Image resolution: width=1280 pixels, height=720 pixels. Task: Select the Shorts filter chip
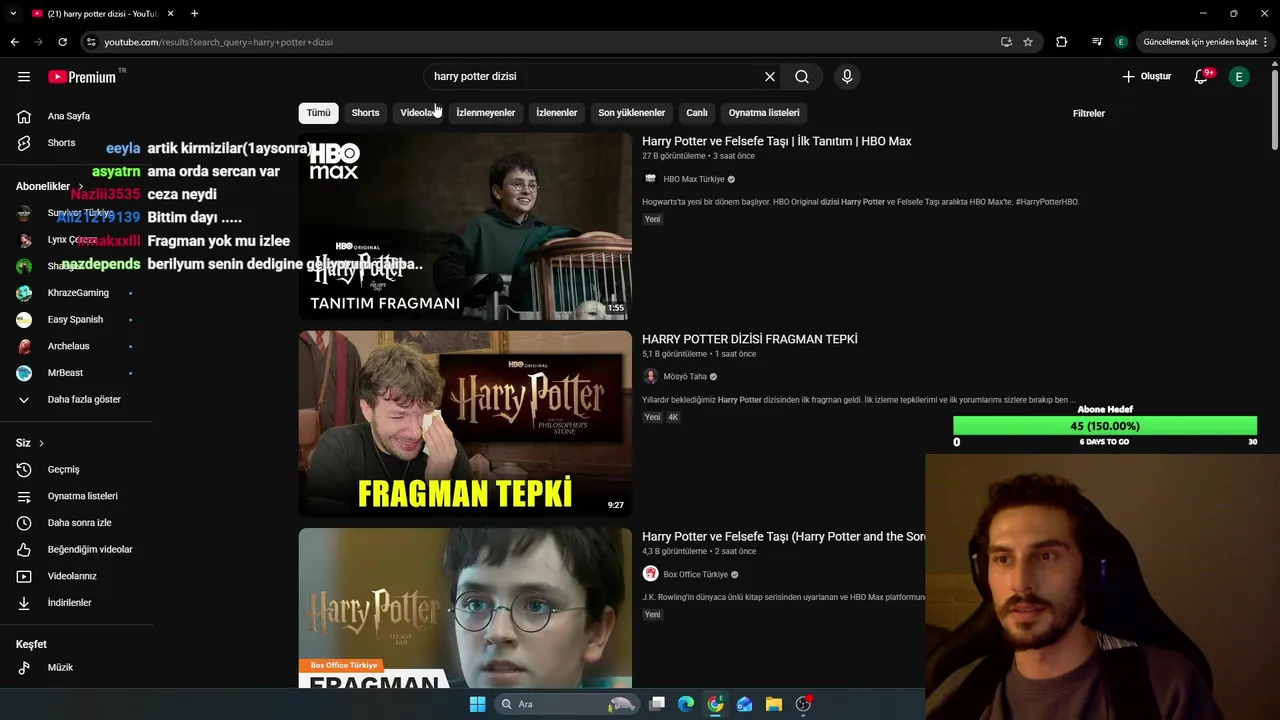click(x=365, y=113)
